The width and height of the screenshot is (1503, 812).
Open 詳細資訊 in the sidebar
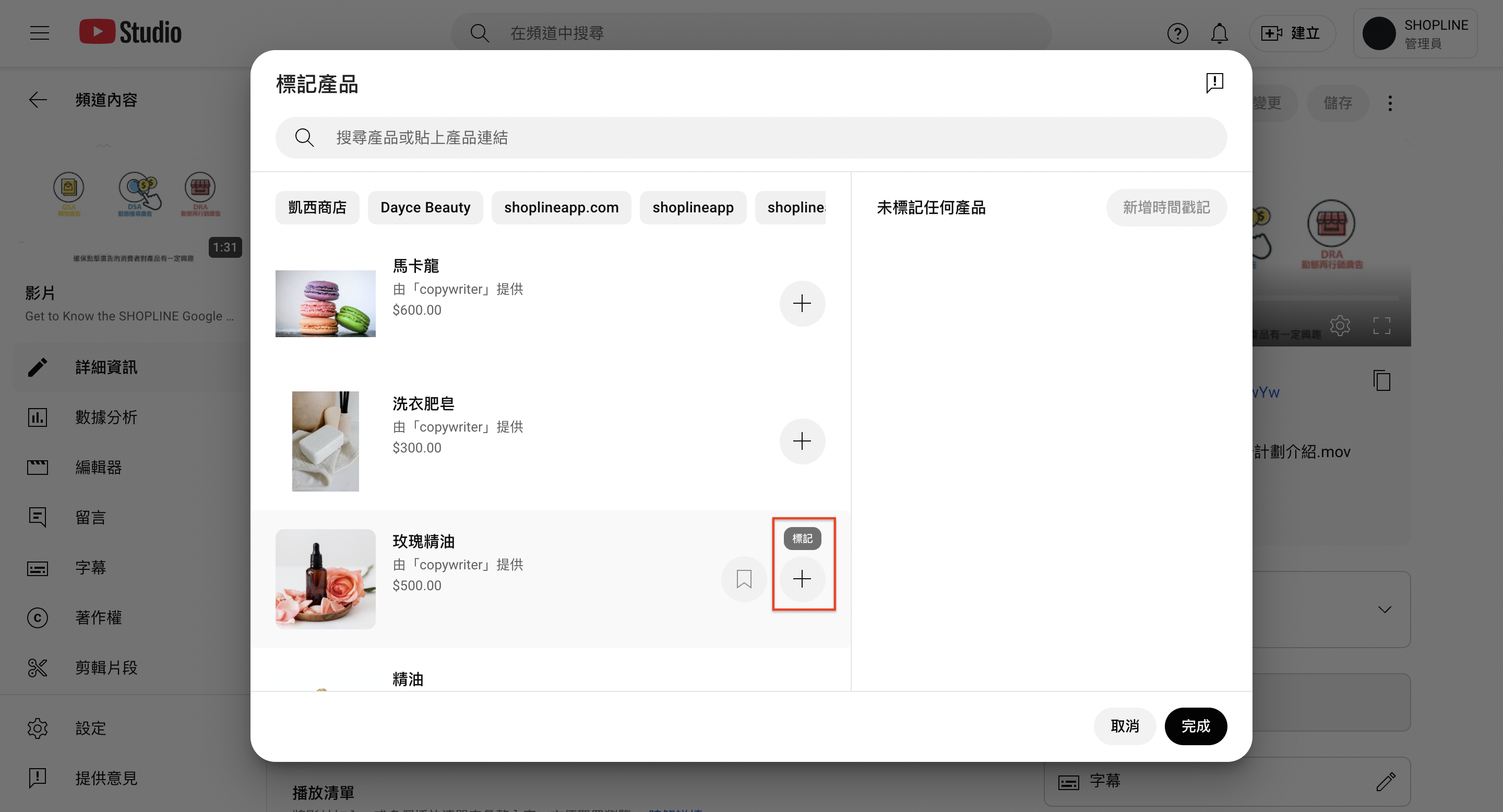pyautogui.click(x=130, y=367)
